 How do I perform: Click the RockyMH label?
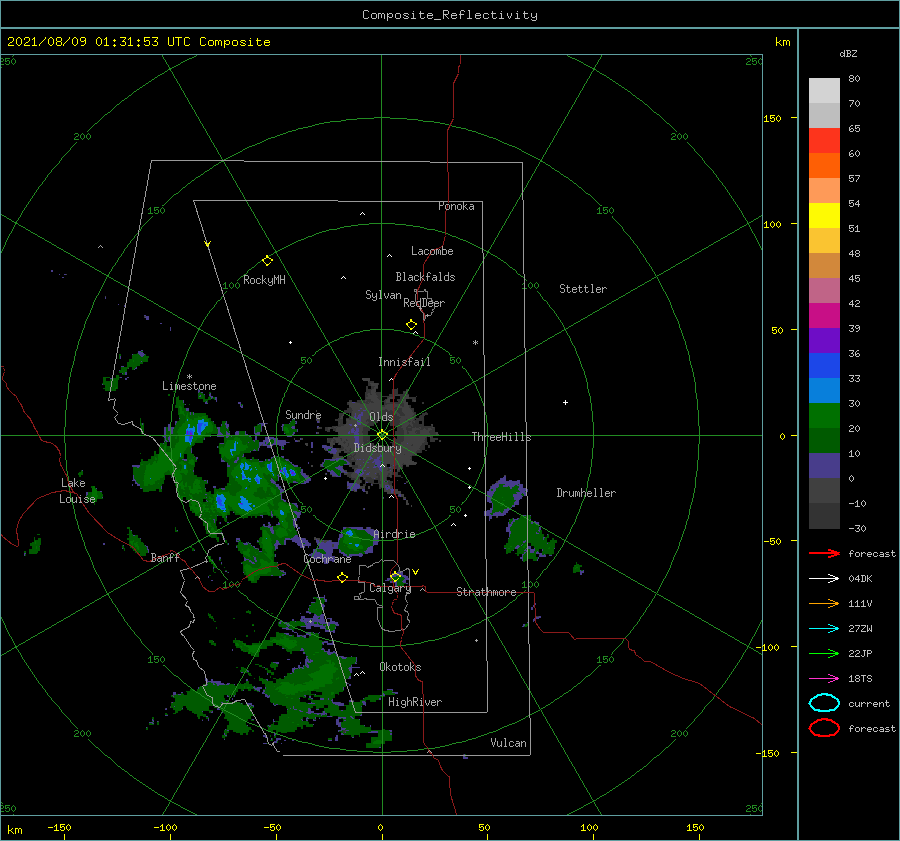[264, 280]
